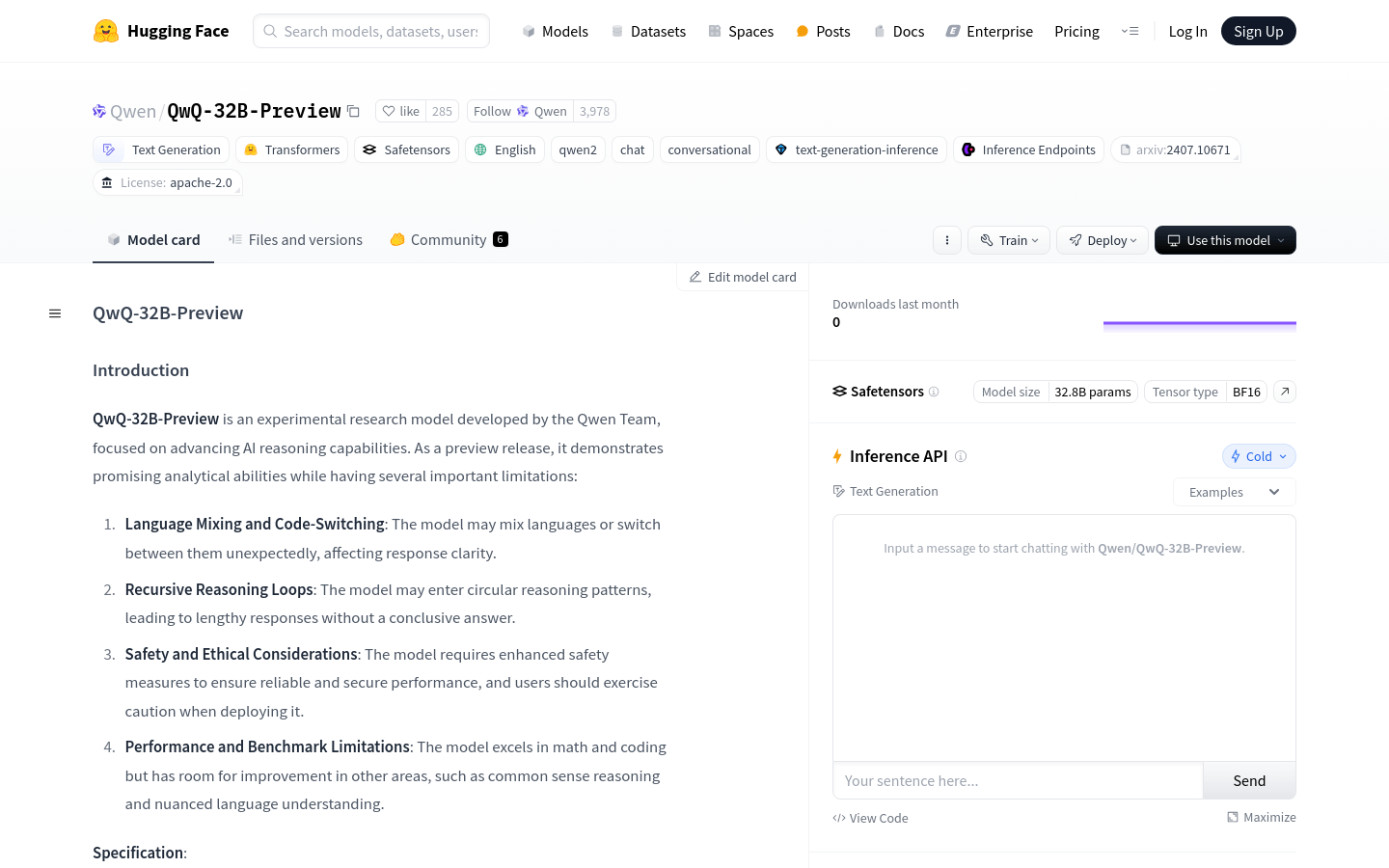Expand the Deploy dropdown
Screen dimensions: 1389x868
(1103, 240)
